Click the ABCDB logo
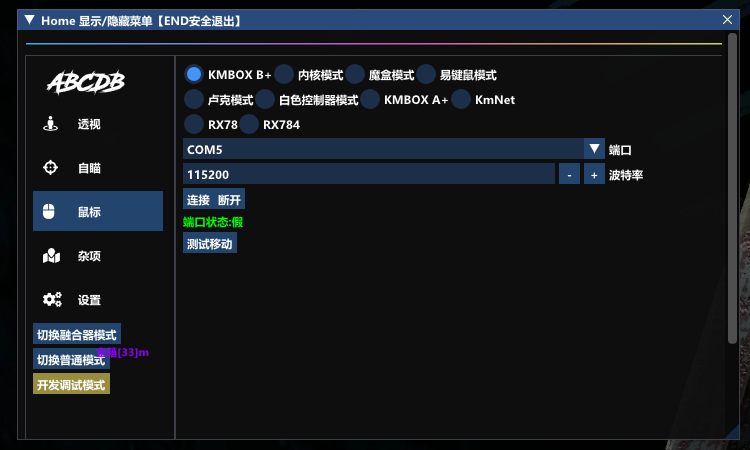The image size is (750, 450). pyautogui.click(x=86, y=83)
